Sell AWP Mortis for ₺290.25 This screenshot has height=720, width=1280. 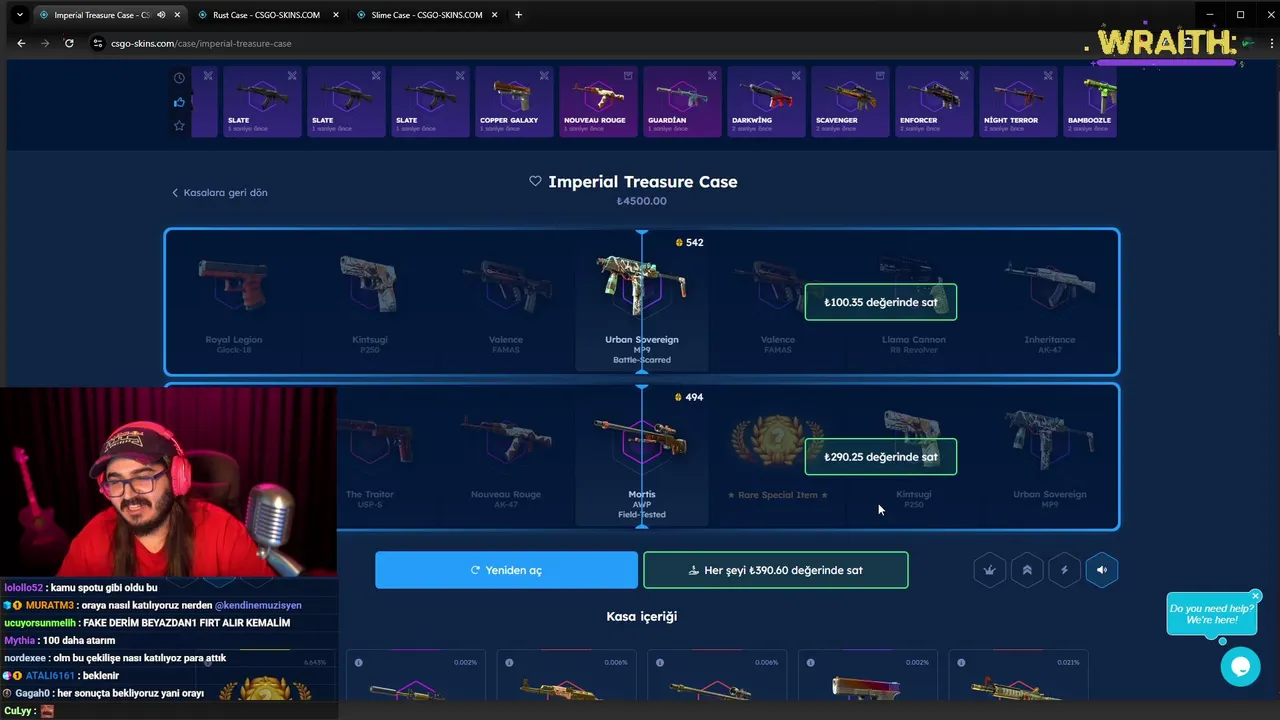click(881, 457)
